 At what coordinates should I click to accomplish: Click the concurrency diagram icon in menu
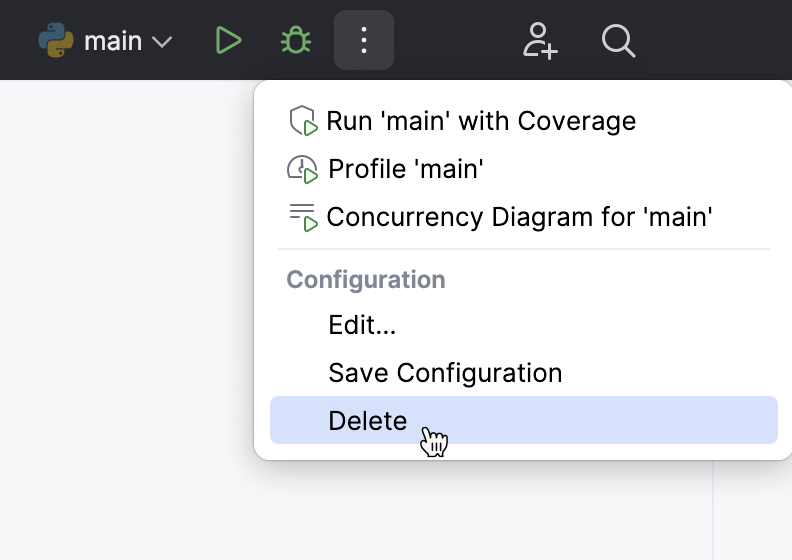pyautogui.click(x=302, y=217)
